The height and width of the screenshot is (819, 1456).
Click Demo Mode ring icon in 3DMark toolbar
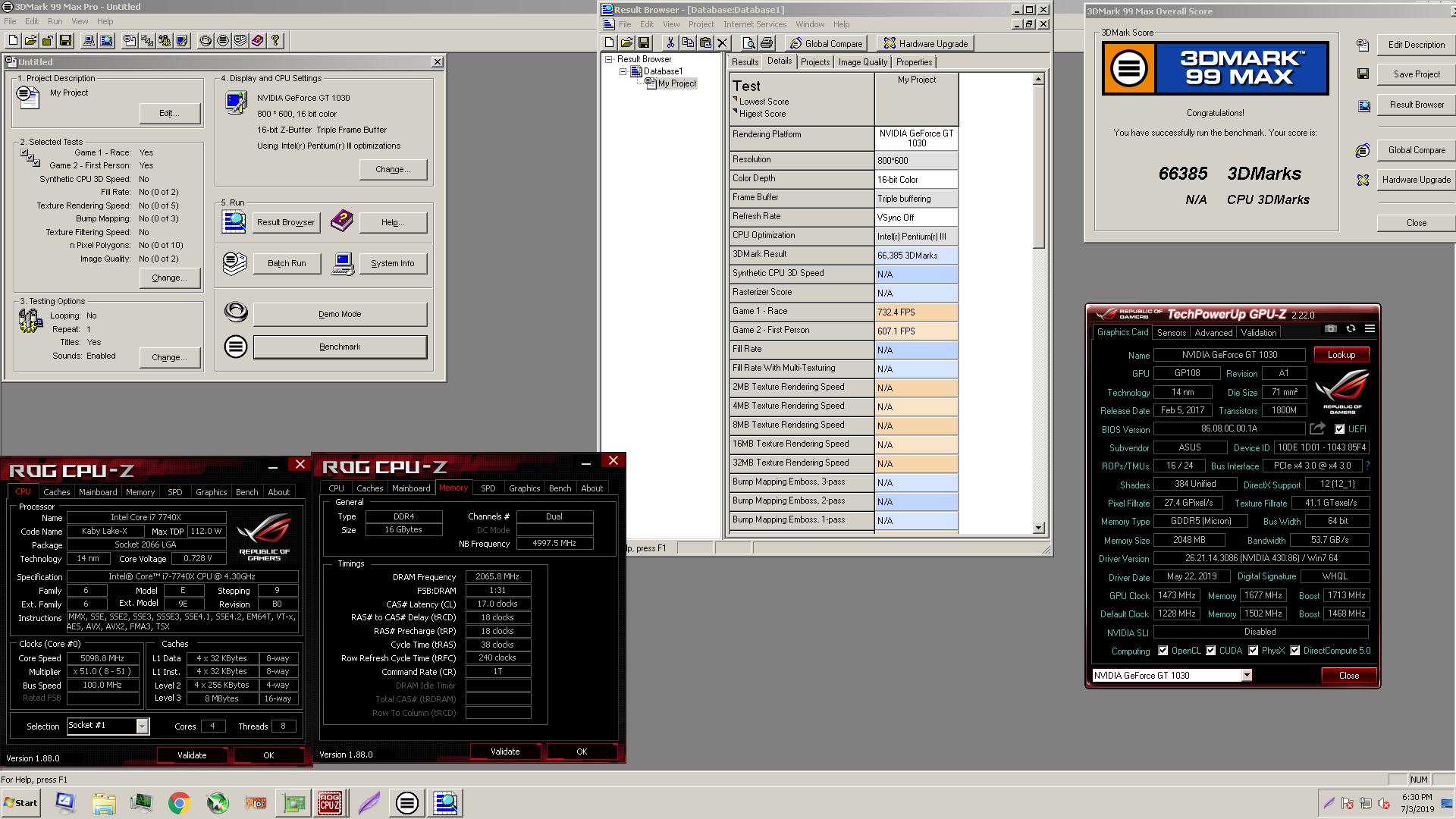[206, 41]
